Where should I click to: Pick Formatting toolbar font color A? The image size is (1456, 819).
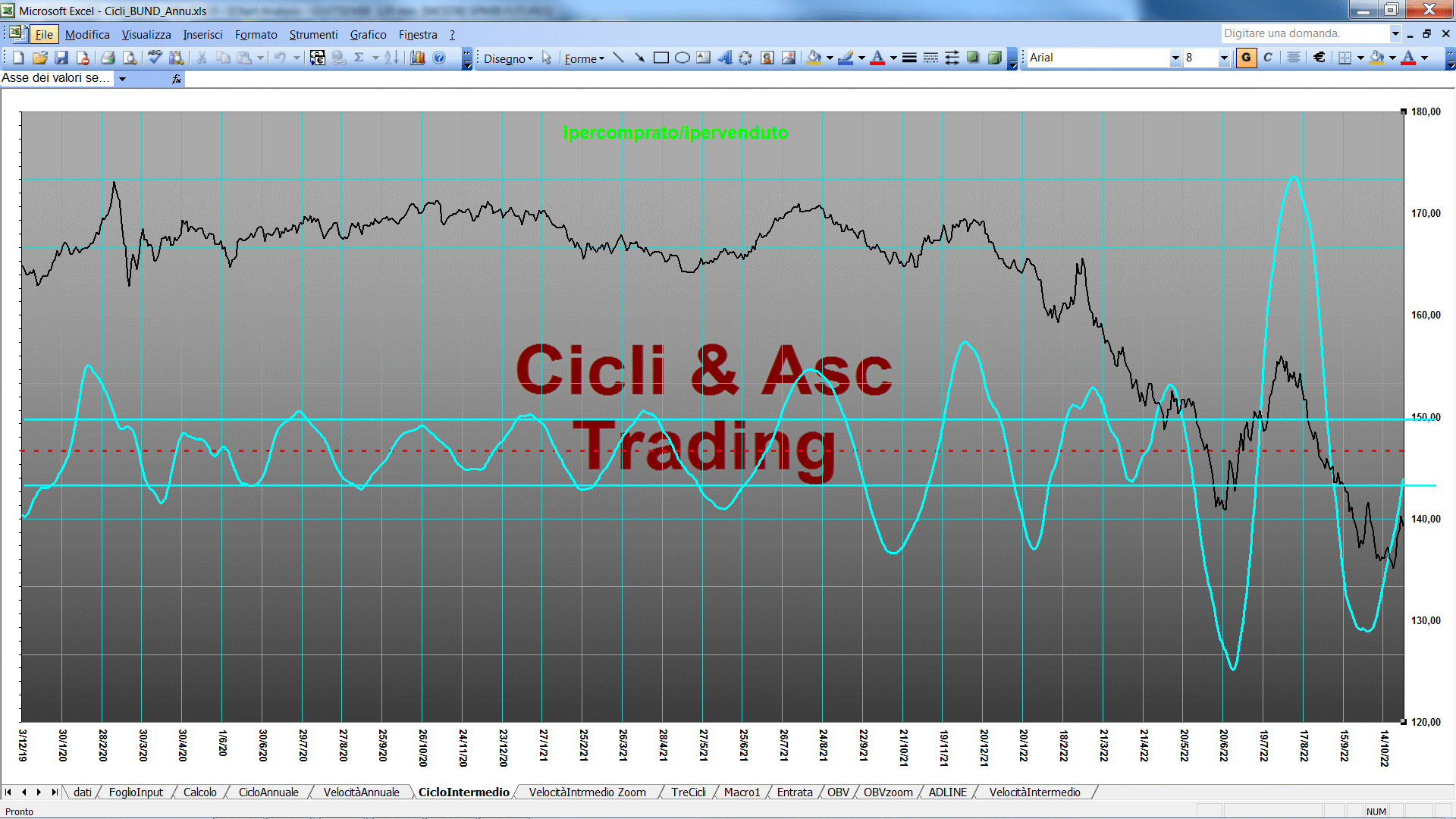point(1408,58)
